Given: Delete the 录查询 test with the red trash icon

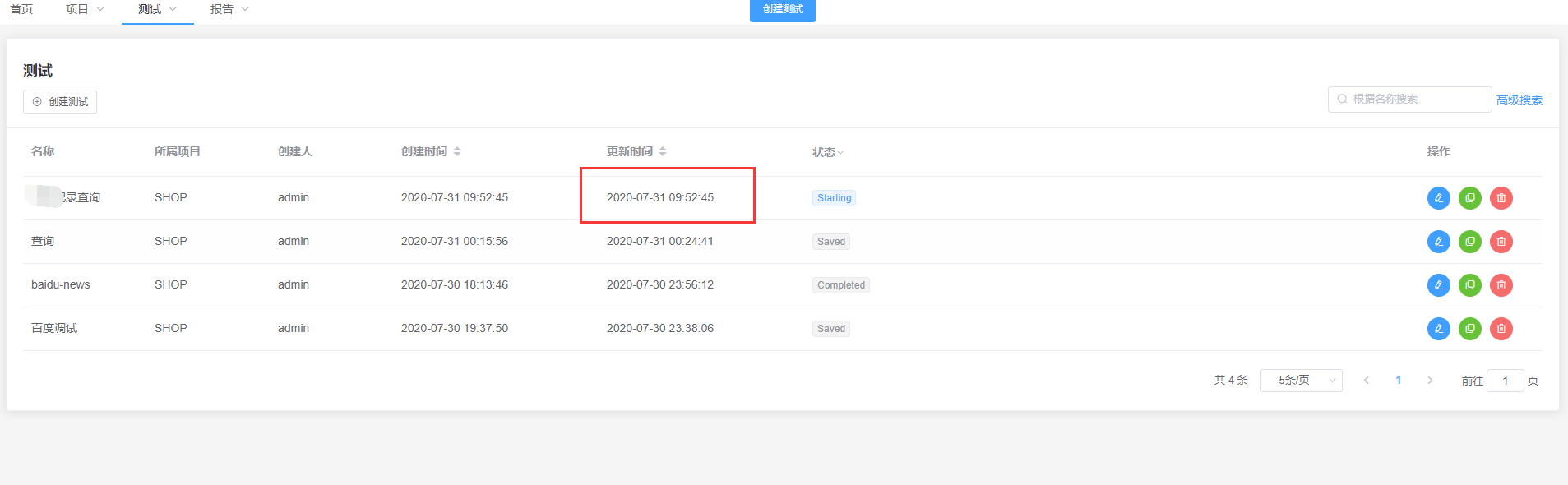Looking at the screenshot, I should (x=1501, y=198).
